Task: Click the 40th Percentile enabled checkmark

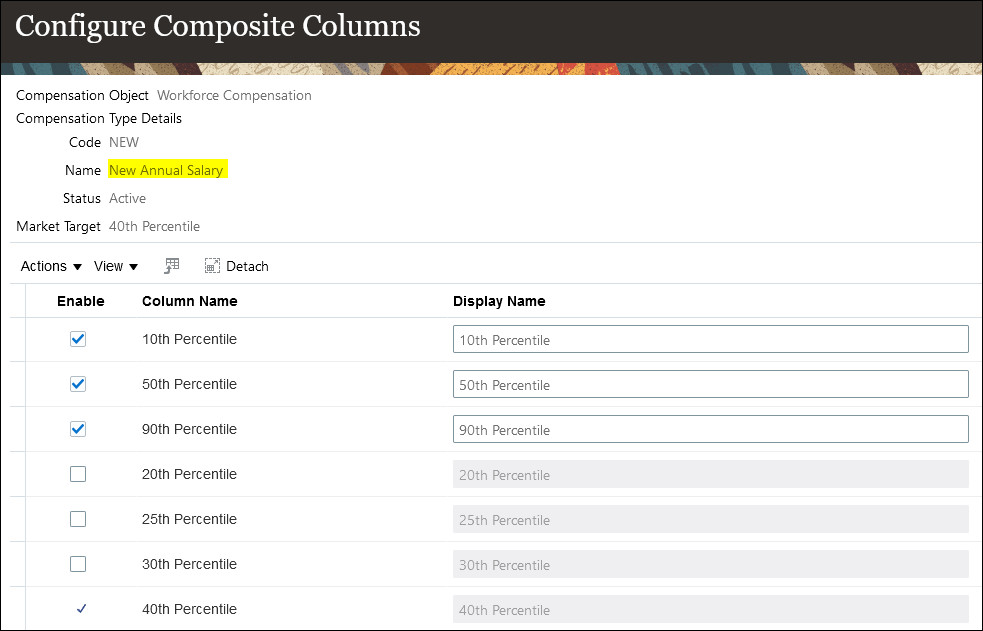Action: (81, 609)
